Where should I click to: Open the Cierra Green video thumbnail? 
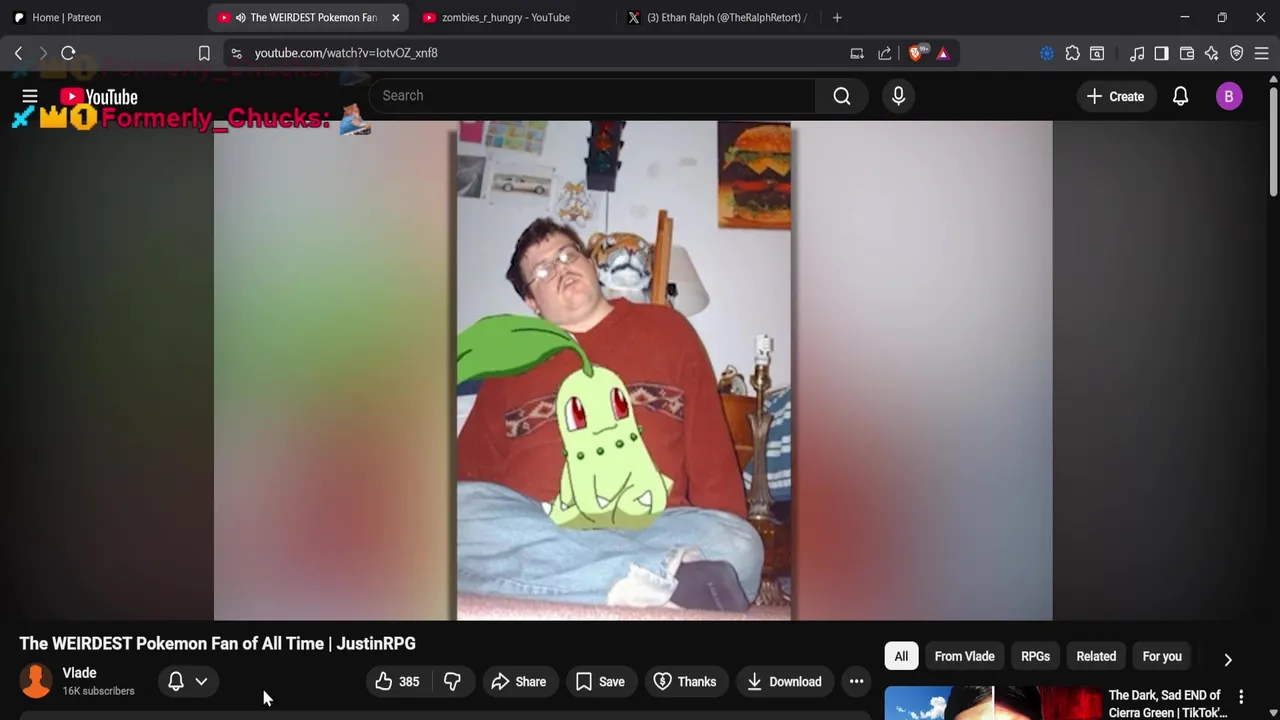click(993, 703)
